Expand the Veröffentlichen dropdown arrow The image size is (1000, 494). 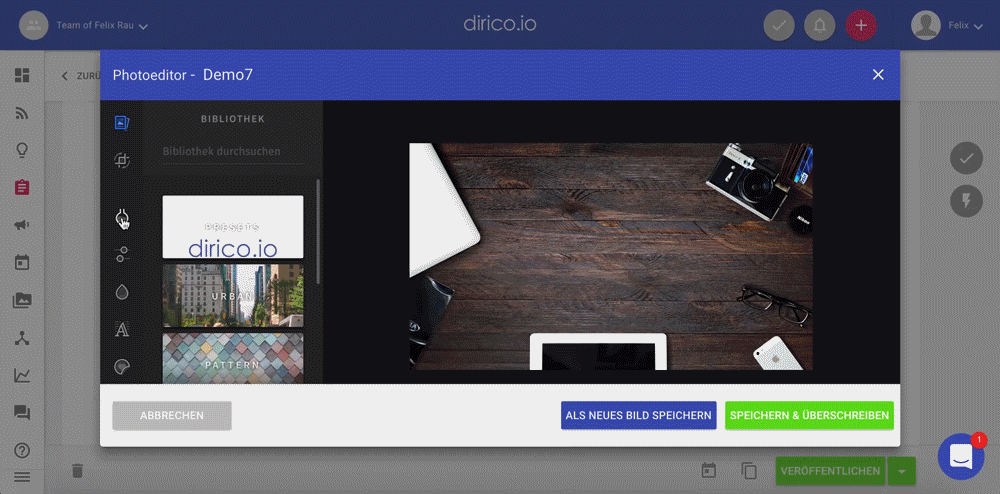pyautogui.click(x=901, y=471)
